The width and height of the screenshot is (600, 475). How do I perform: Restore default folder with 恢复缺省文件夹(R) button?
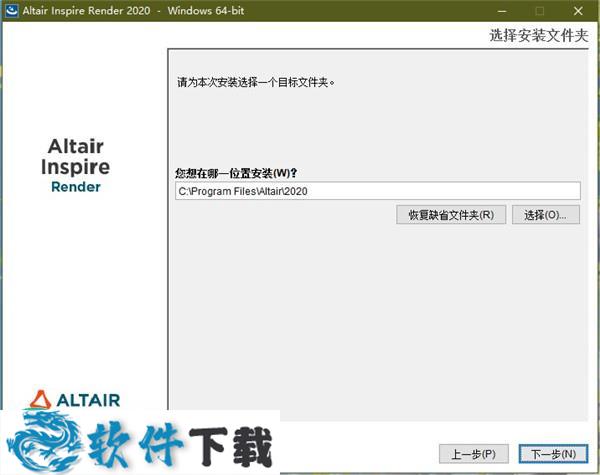point(451,215)
